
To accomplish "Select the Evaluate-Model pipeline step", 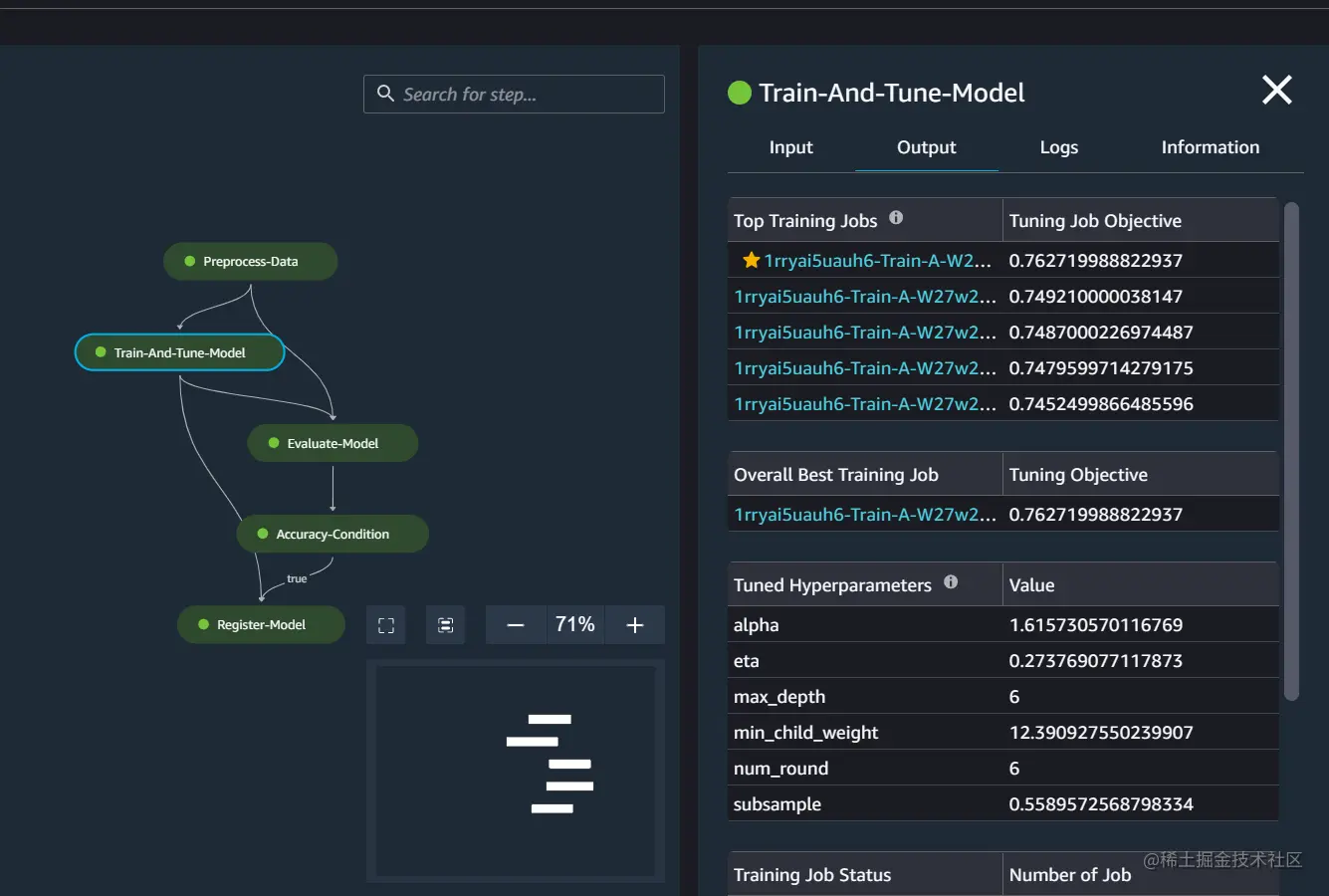I will coord(332,444).
